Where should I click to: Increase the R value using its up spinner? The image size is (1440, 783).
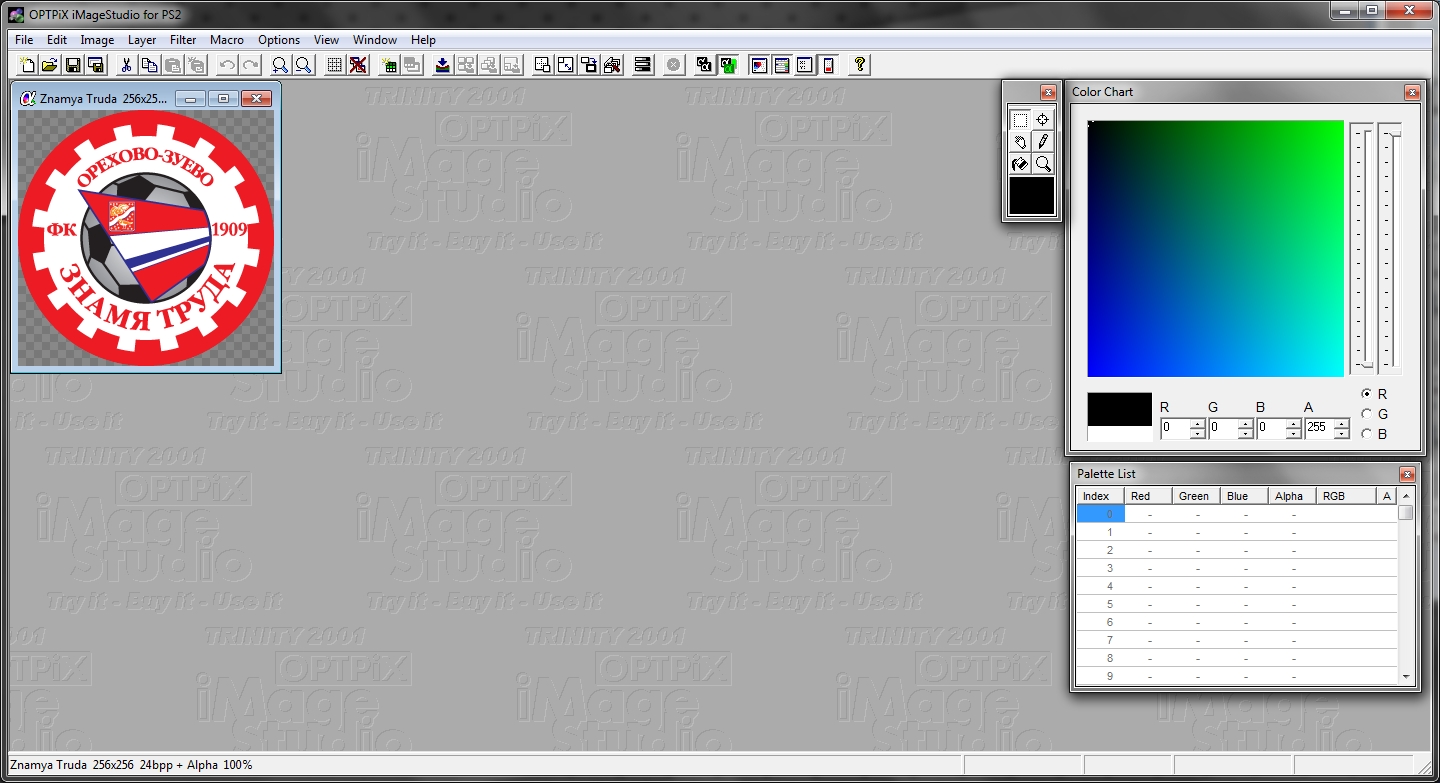click(1197, 424)
